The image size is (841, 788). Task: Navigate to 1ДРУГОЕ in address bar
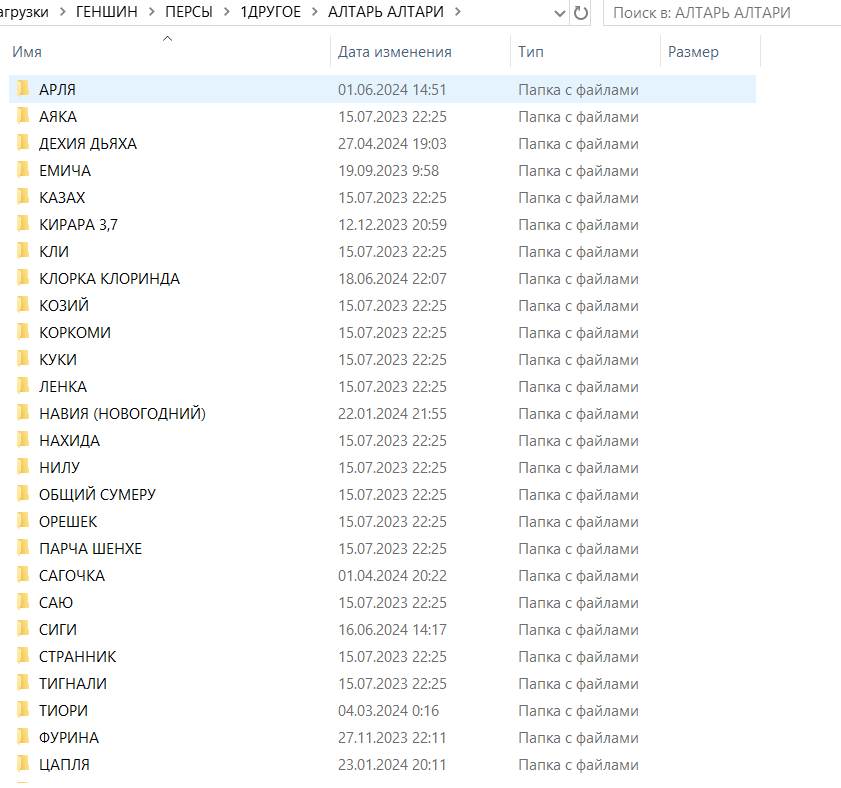pyautogui.click(x=270, y=12)
